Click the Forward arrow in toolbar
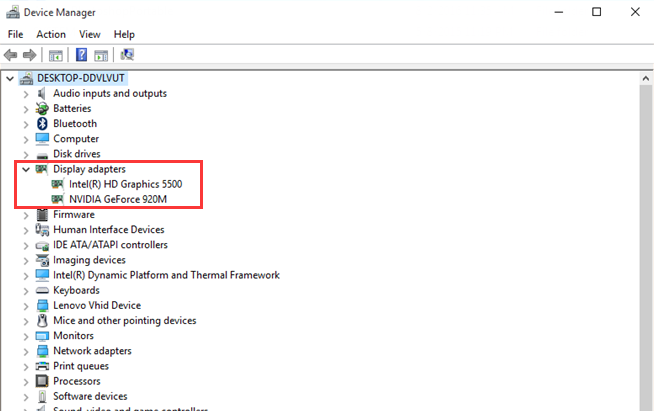The image size is (654, 411). [x=31, y=55]
